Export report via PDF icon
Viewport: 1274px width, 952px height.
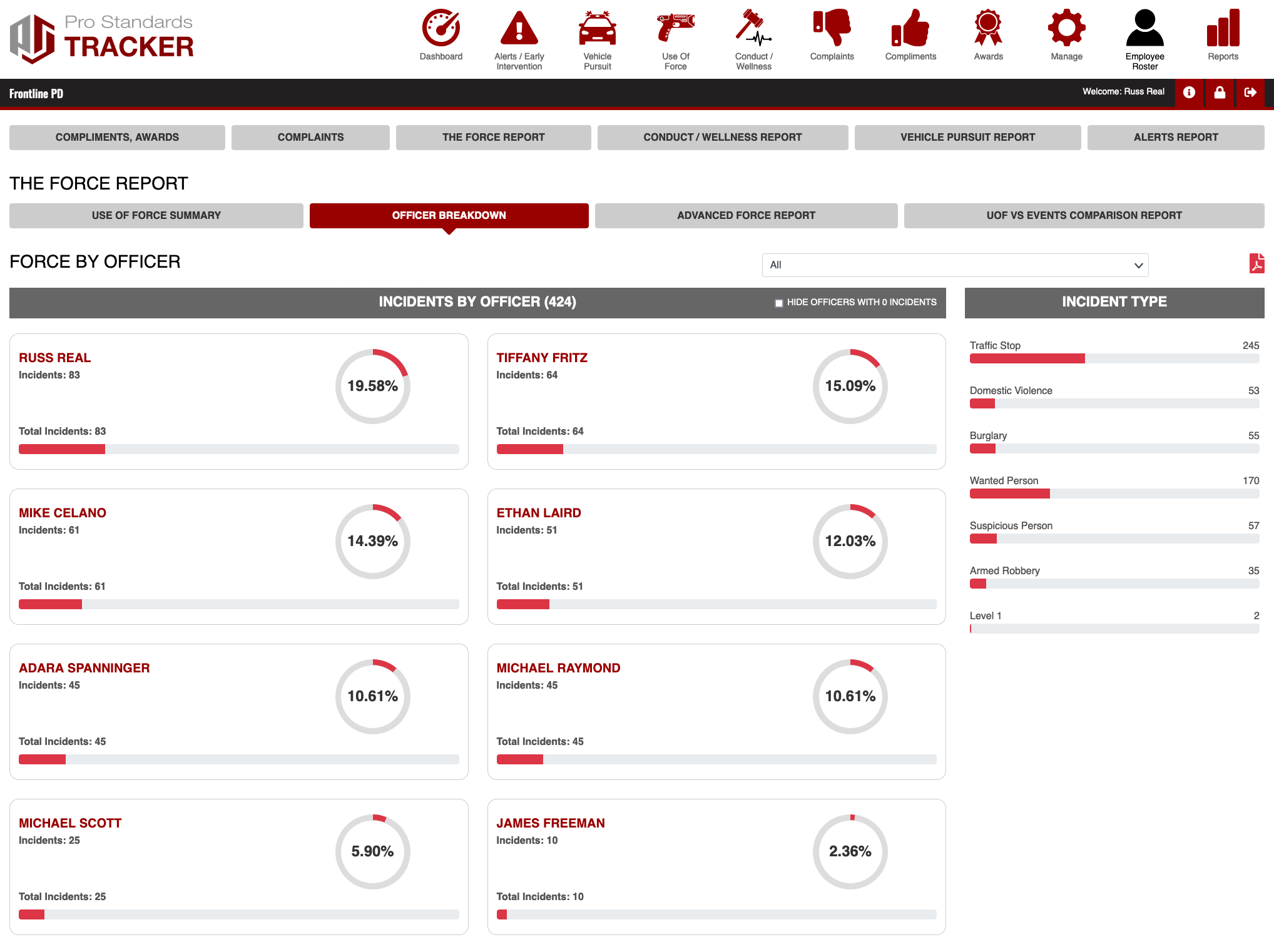[1256, 263]
